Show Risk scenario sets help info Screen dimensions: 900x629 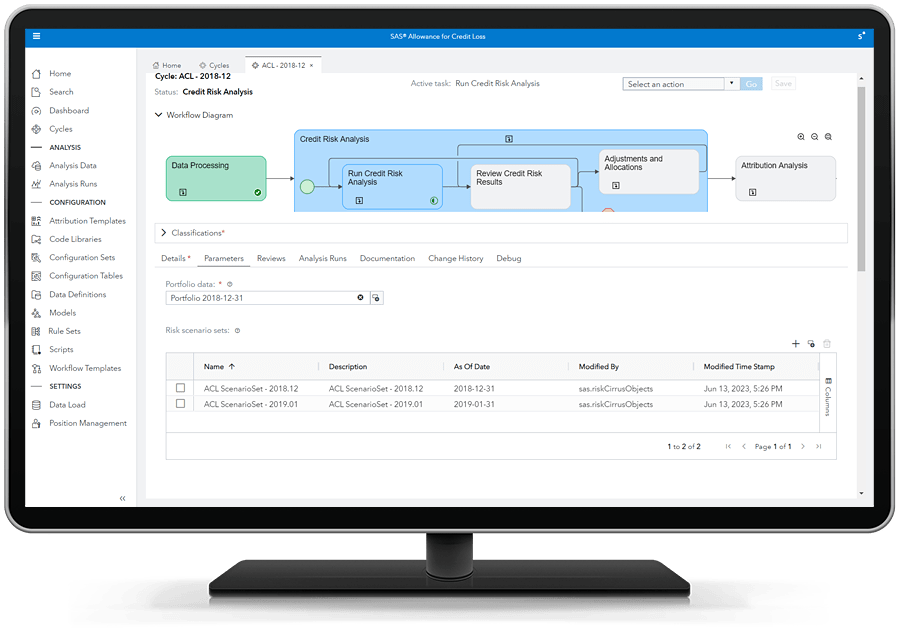click(237, 331)
